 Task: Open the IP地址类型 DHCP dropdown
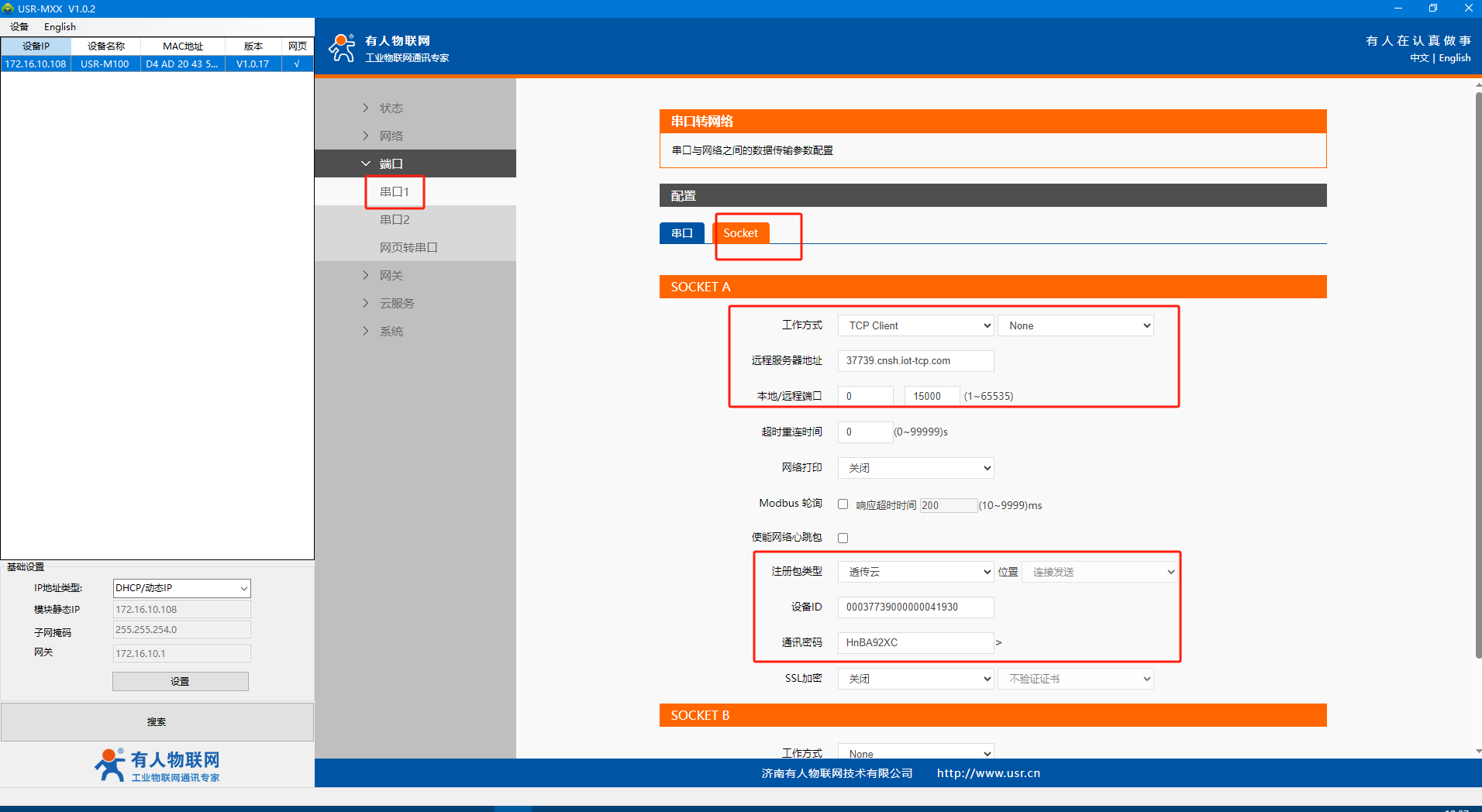(181, 588)
